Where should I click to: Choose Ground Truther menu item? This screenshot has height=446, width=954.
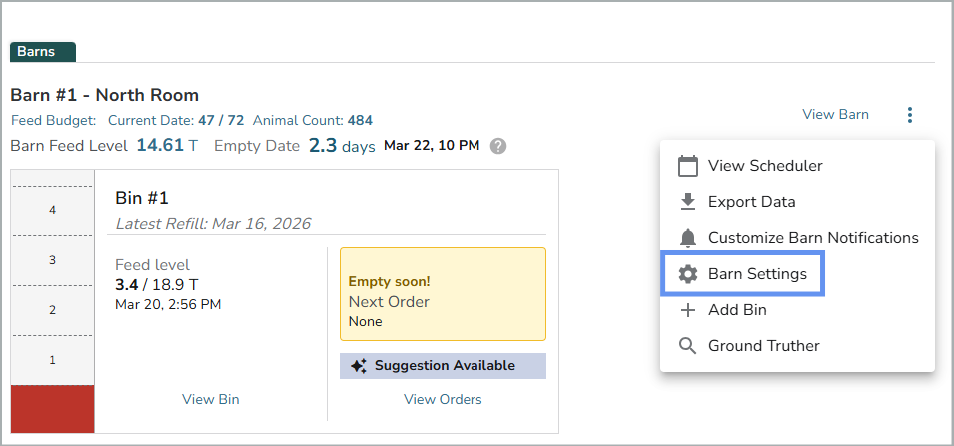pos(763,346)
